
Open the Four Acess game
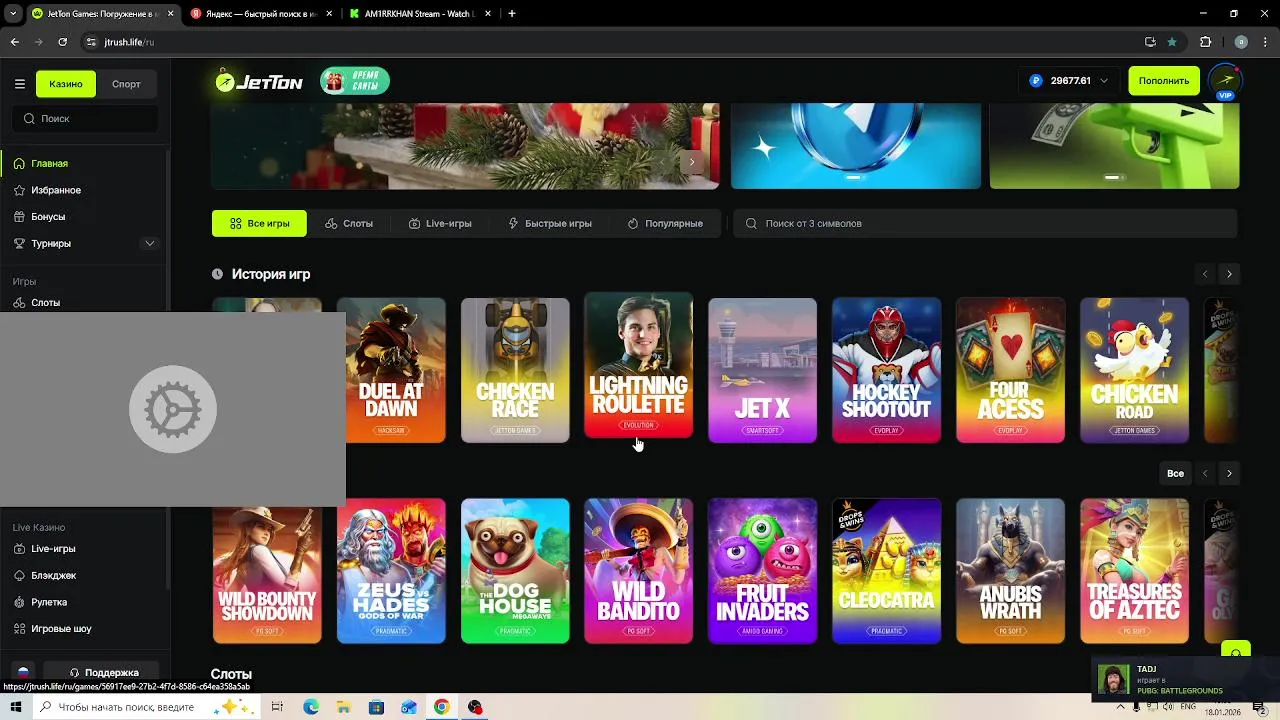coord(1010,370)
